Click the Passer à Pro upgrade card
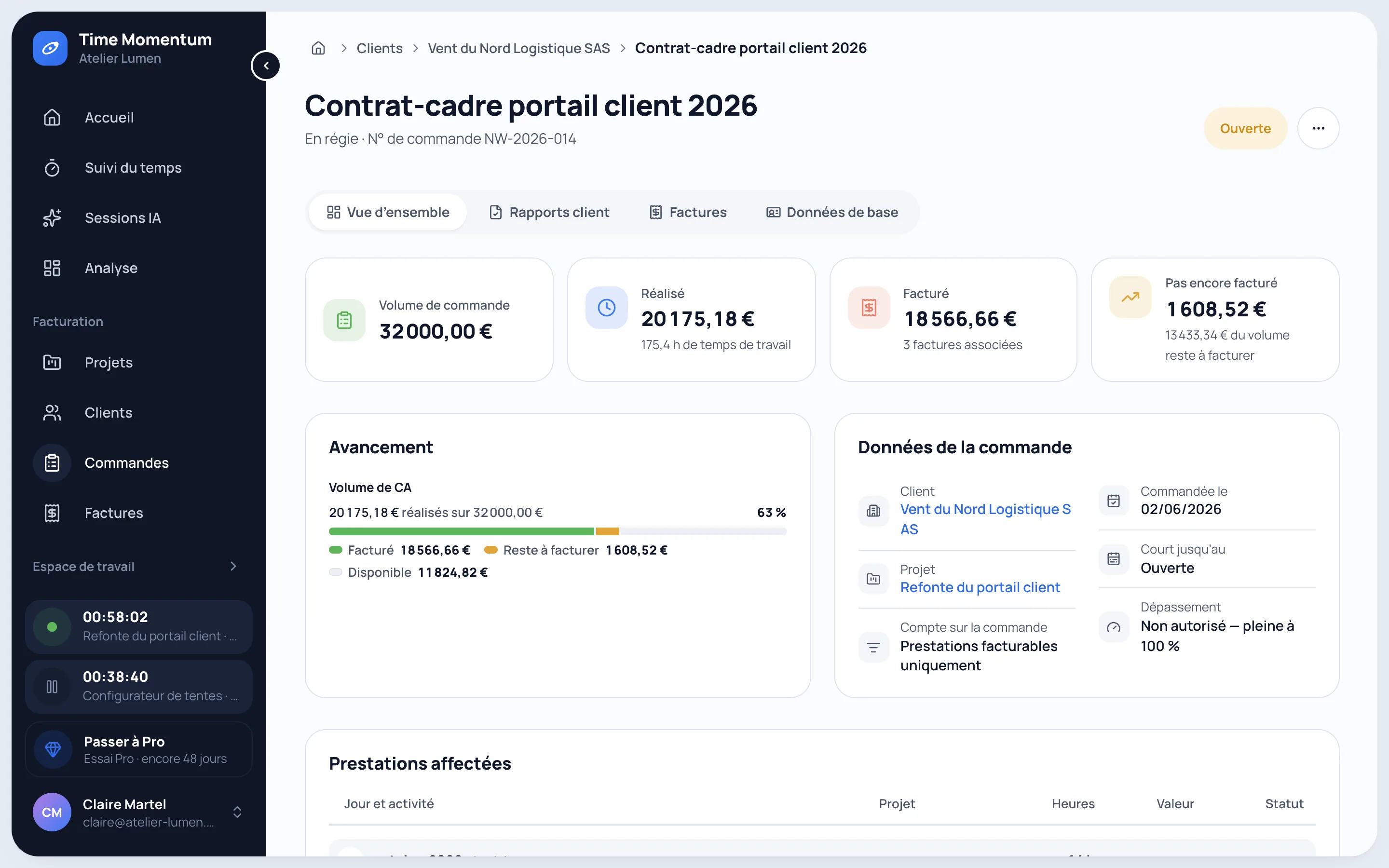Image resolution: width=1389 pixels, height=868 pixels. [139, 749]
